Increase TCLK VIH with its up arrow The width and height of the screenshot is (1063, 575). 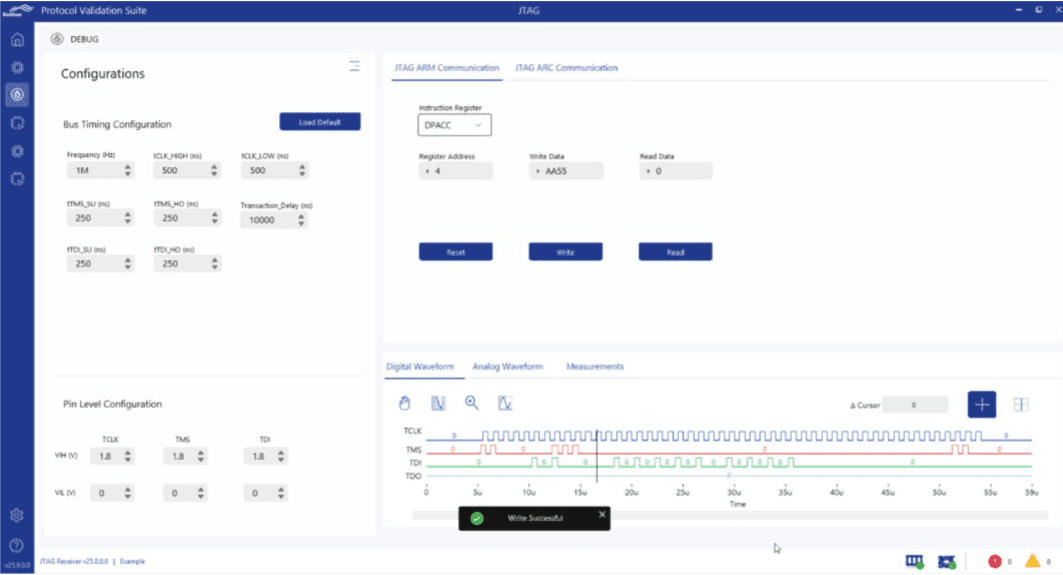click(x=127, y=452)
